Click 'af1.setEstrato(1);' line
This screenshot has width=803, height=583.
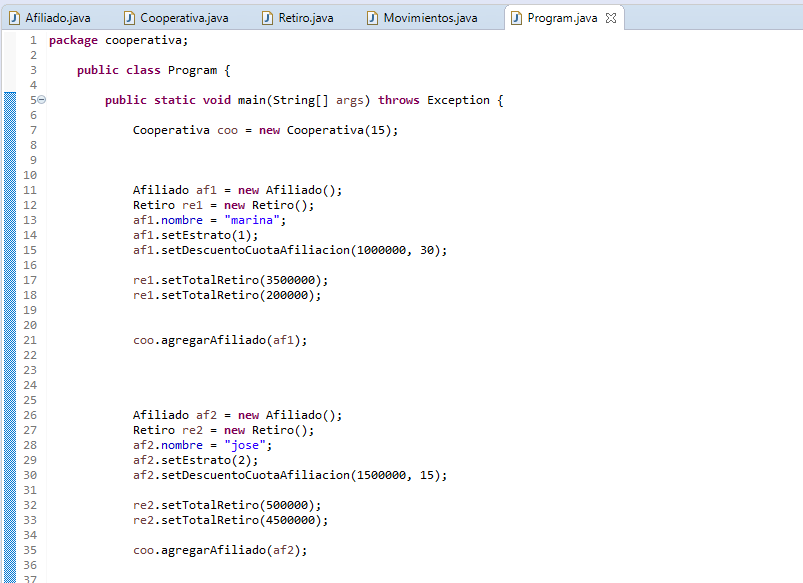pos(196,235)
